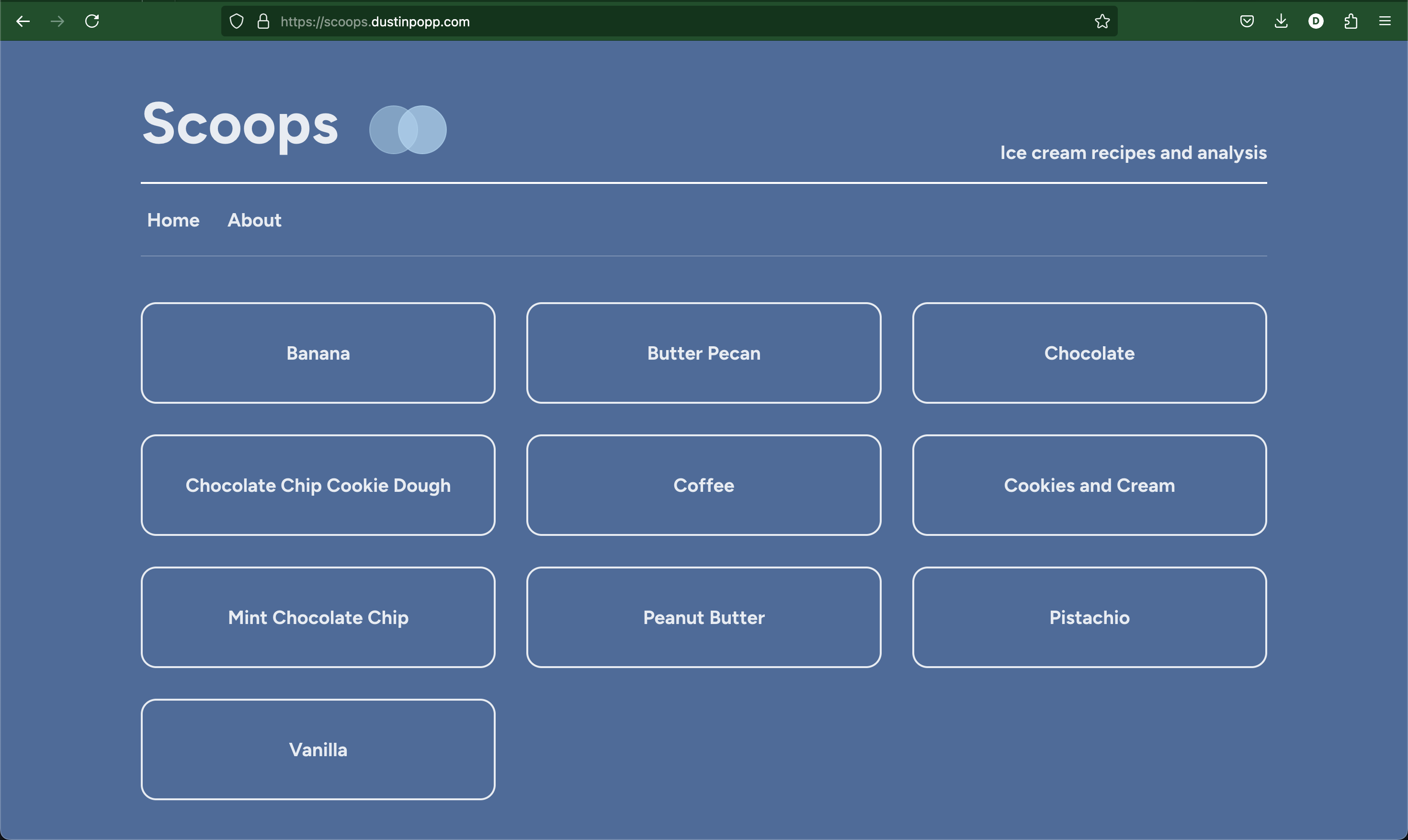Open Chocolate Chip Cookie Dough recipe

pyautogui.click(x=318, y=485)
